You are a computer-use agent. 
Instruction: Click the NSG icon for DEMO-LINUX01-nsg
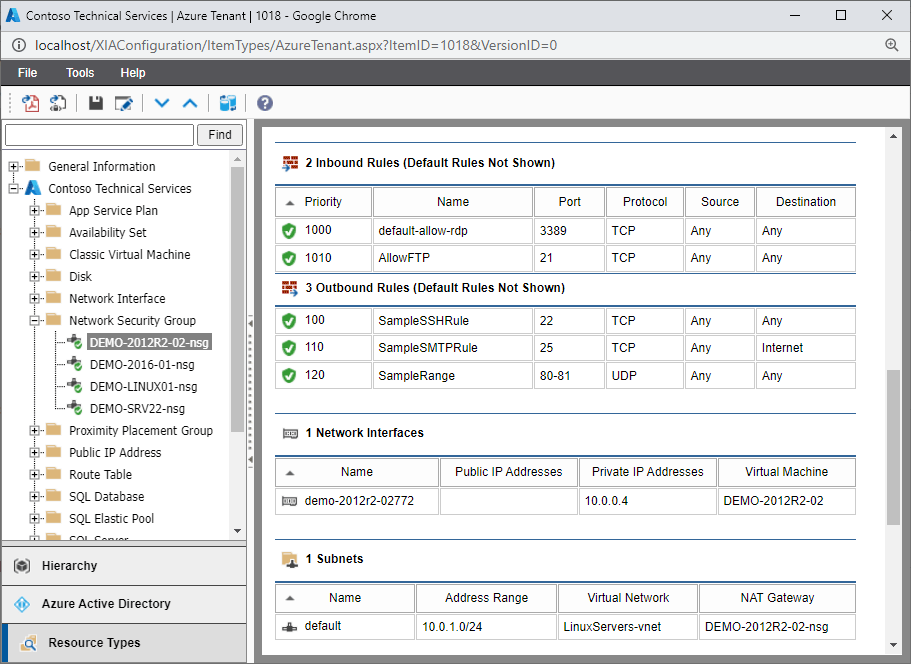click(74, 386)
